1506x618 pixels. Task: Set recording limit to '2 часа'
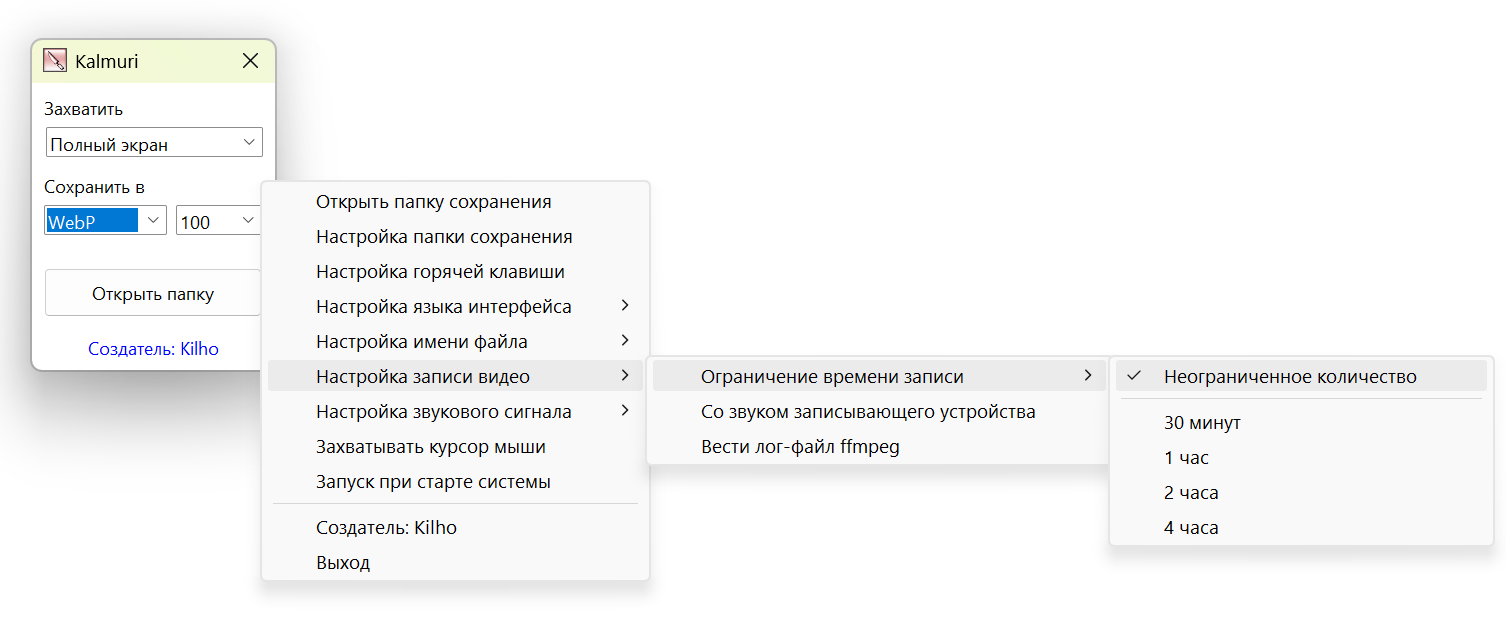[1191, 493]
